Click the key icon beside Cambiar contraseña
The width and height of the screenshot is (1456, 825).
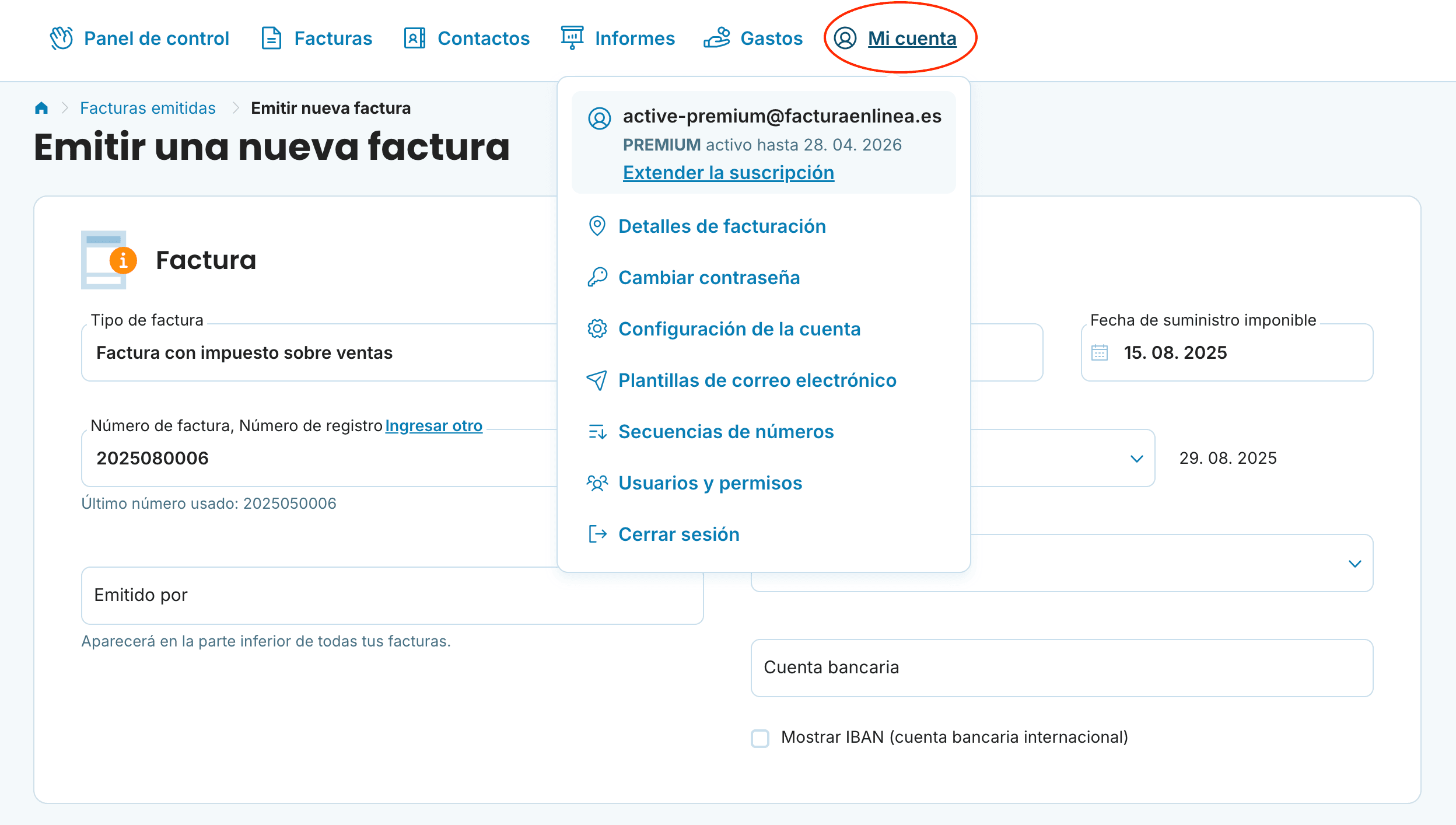click(x=597, y=278)
